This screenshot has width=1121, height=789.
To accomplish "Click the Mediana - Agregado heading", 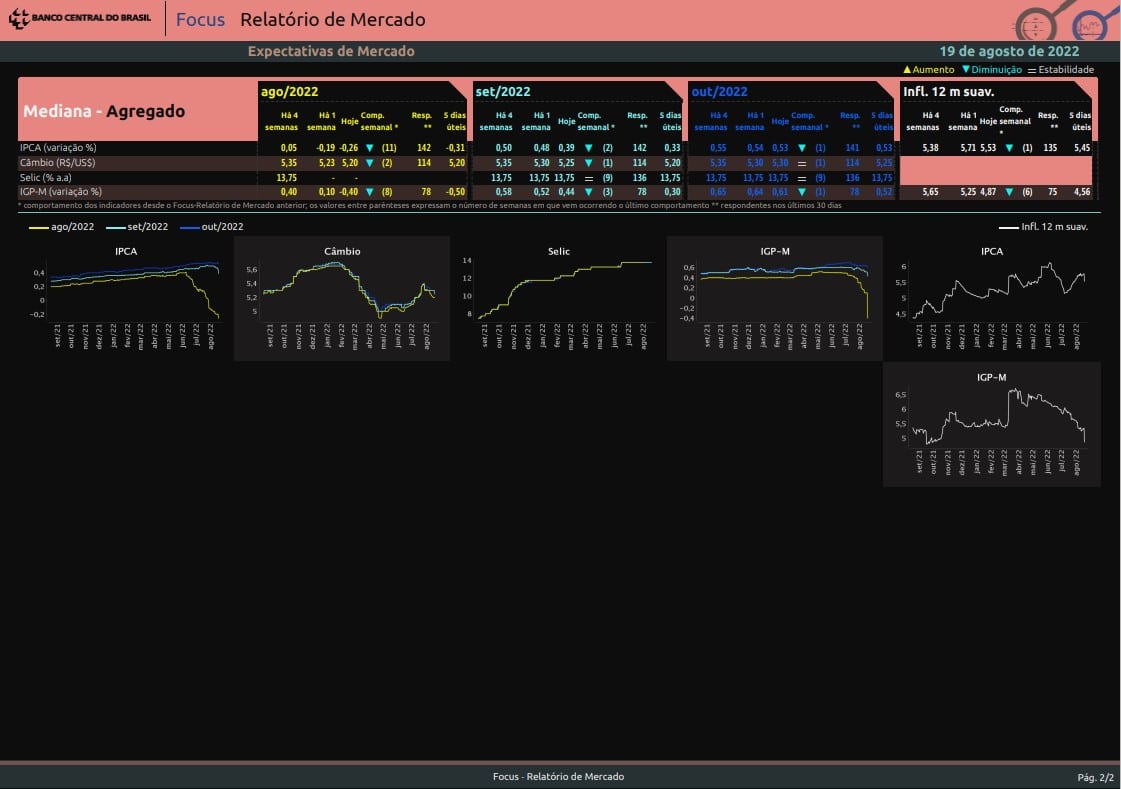I will tap(104, 111).
